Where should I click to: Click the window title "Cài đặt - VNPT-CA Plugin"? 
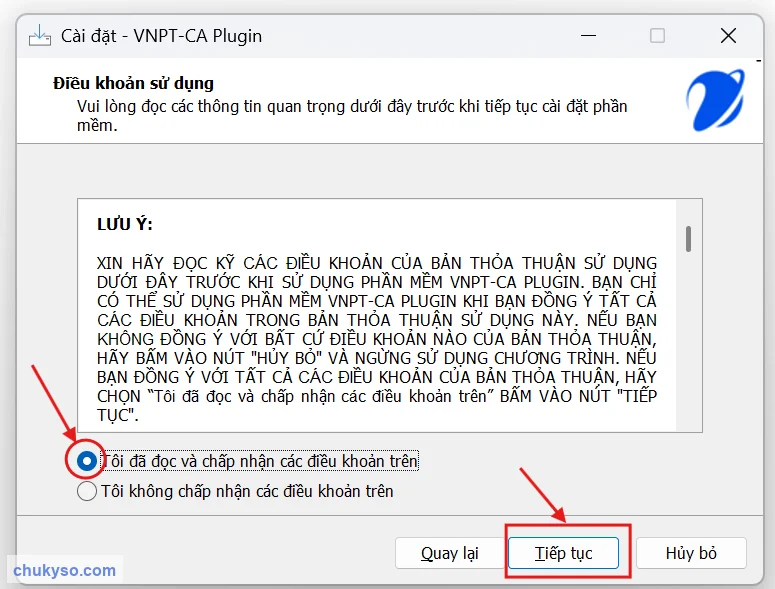161,36
